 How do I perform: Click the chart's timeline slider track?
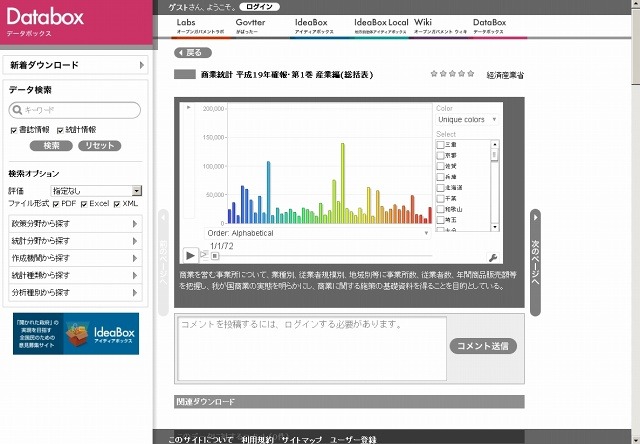pyautogui.click(x=322, y=256)
